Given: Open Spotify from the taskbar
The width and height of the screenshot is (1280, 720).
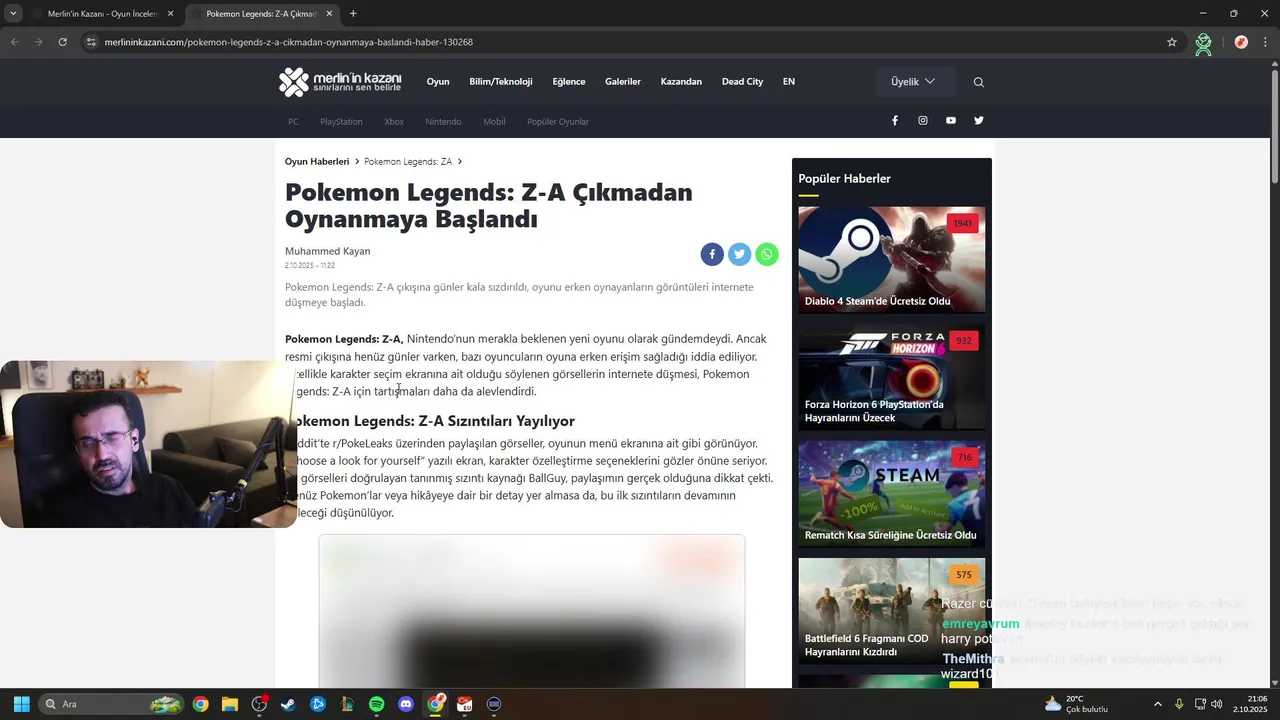Looking at the screenshot, I should click(x=376, y=704).
